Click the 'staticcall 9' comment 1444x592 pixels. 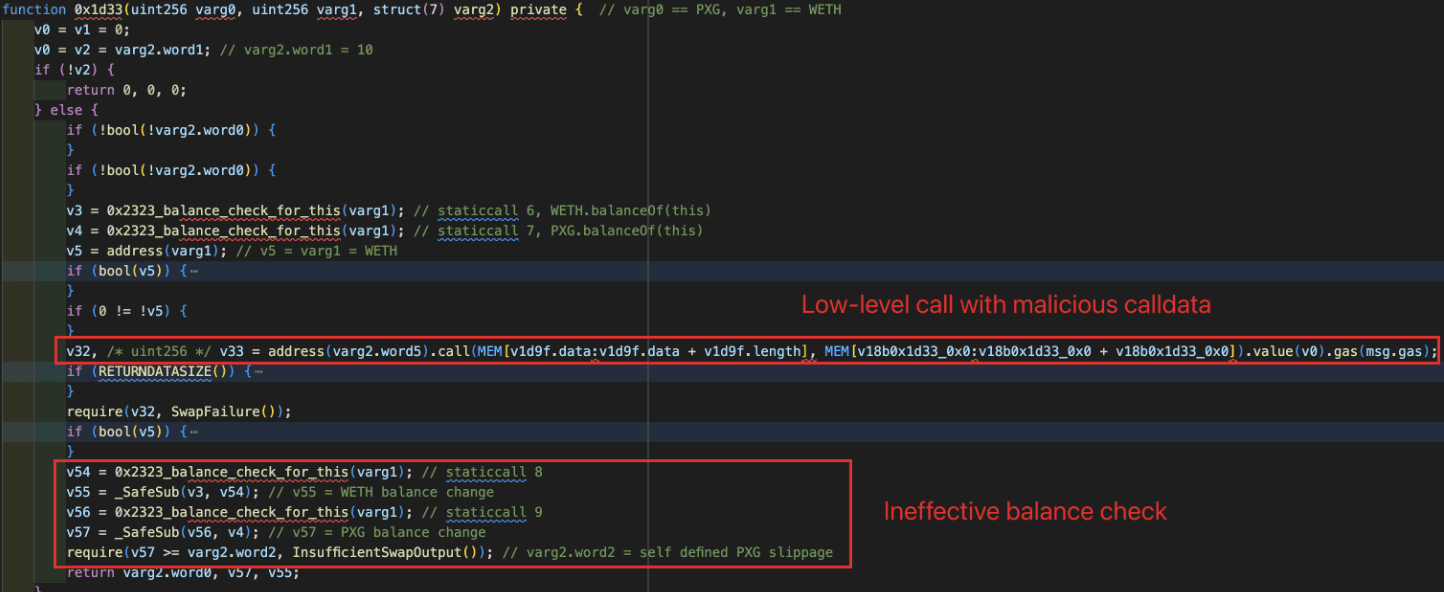(494, 512)
